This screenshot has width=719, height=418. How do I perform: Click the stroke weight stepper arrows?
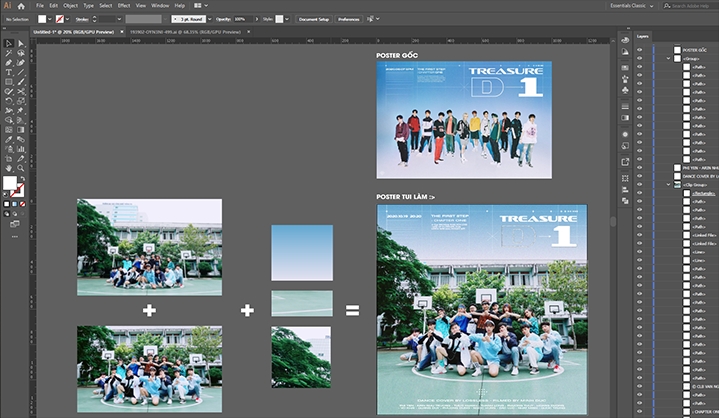[94, 19]
